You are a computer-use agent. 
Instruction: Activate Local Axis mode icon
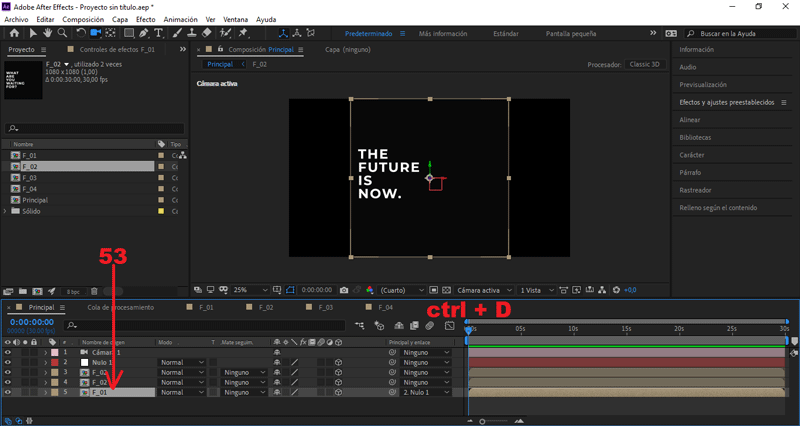[x=283, y=33]
